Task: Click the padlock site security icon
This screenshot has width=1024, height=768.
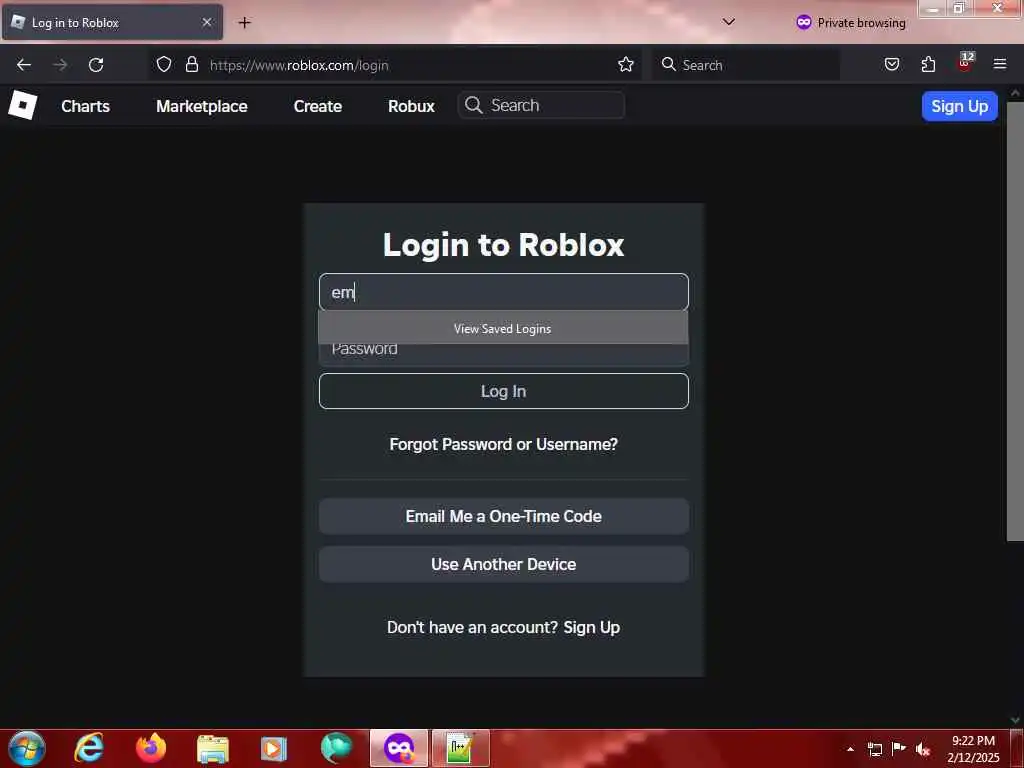Action: [x=191, y=64]
